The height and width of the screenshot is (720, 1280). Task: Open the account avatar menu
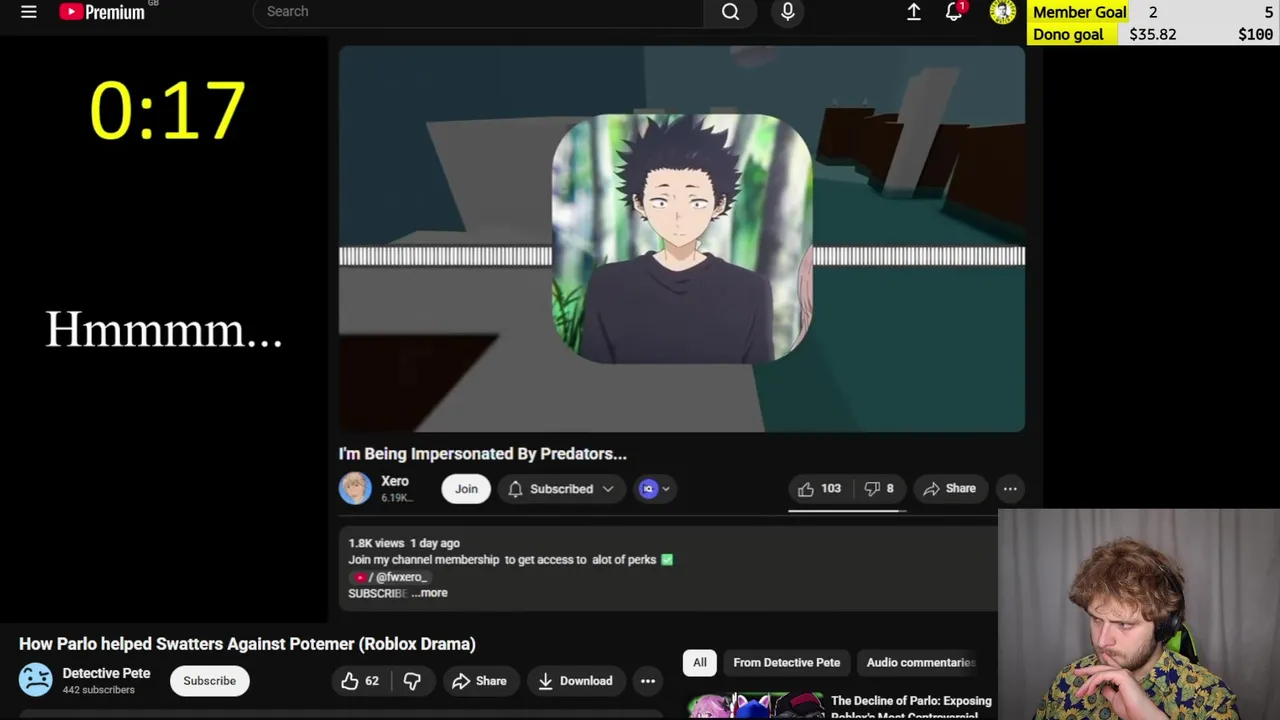[1003, 12]
